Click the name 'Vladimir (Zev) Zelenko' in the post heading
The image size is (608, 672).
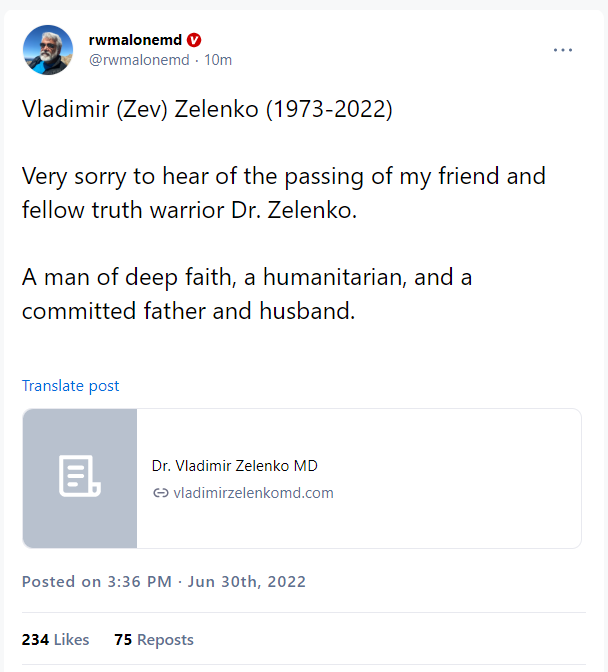tap(140, 109)
